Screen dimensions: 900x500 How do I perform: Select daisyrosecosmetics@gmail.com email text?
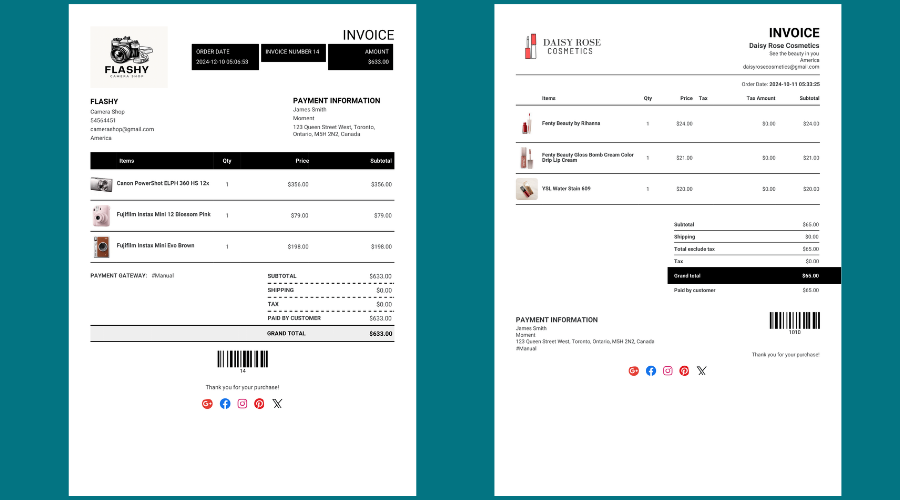(781, 67)
